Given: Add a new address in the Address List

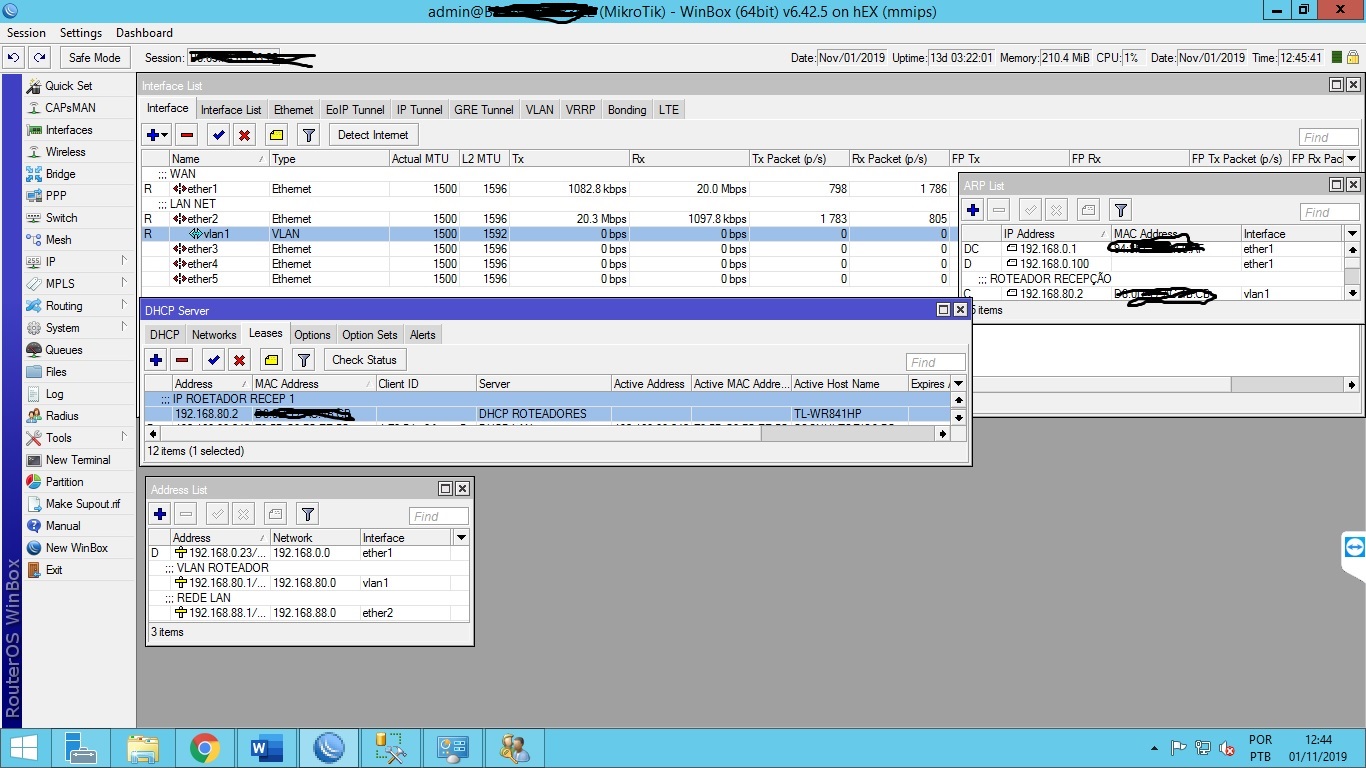Looking at the screenshot, I should tap(159, 514).
